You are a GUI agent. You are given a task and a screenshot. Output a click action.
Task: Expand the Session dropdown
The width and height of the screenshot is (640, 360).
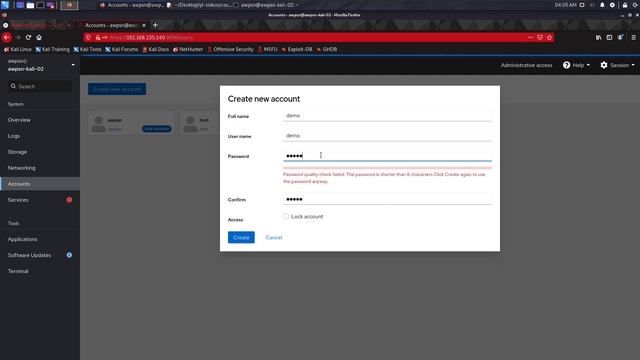tap(633, 65)
